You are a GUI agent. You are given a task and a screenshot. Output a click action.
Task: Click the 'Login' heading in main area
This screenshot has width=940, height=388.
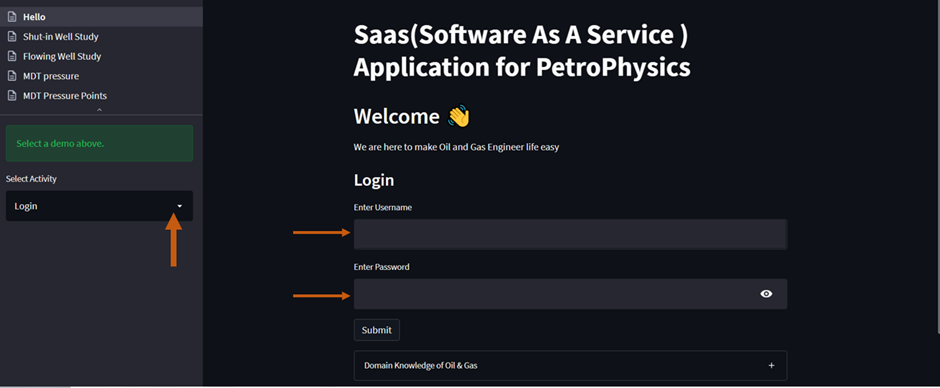pos(374,180)
